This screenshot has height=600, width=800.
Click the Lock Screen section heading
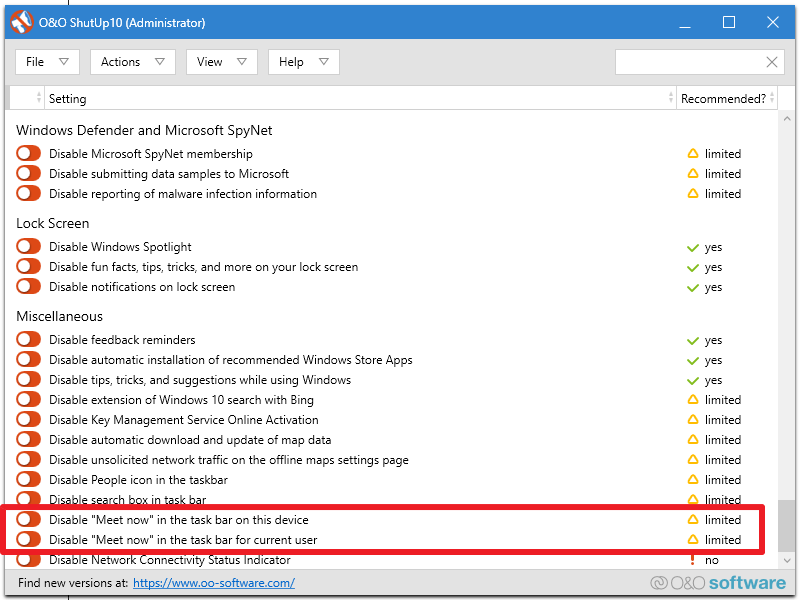pos(53,223)
